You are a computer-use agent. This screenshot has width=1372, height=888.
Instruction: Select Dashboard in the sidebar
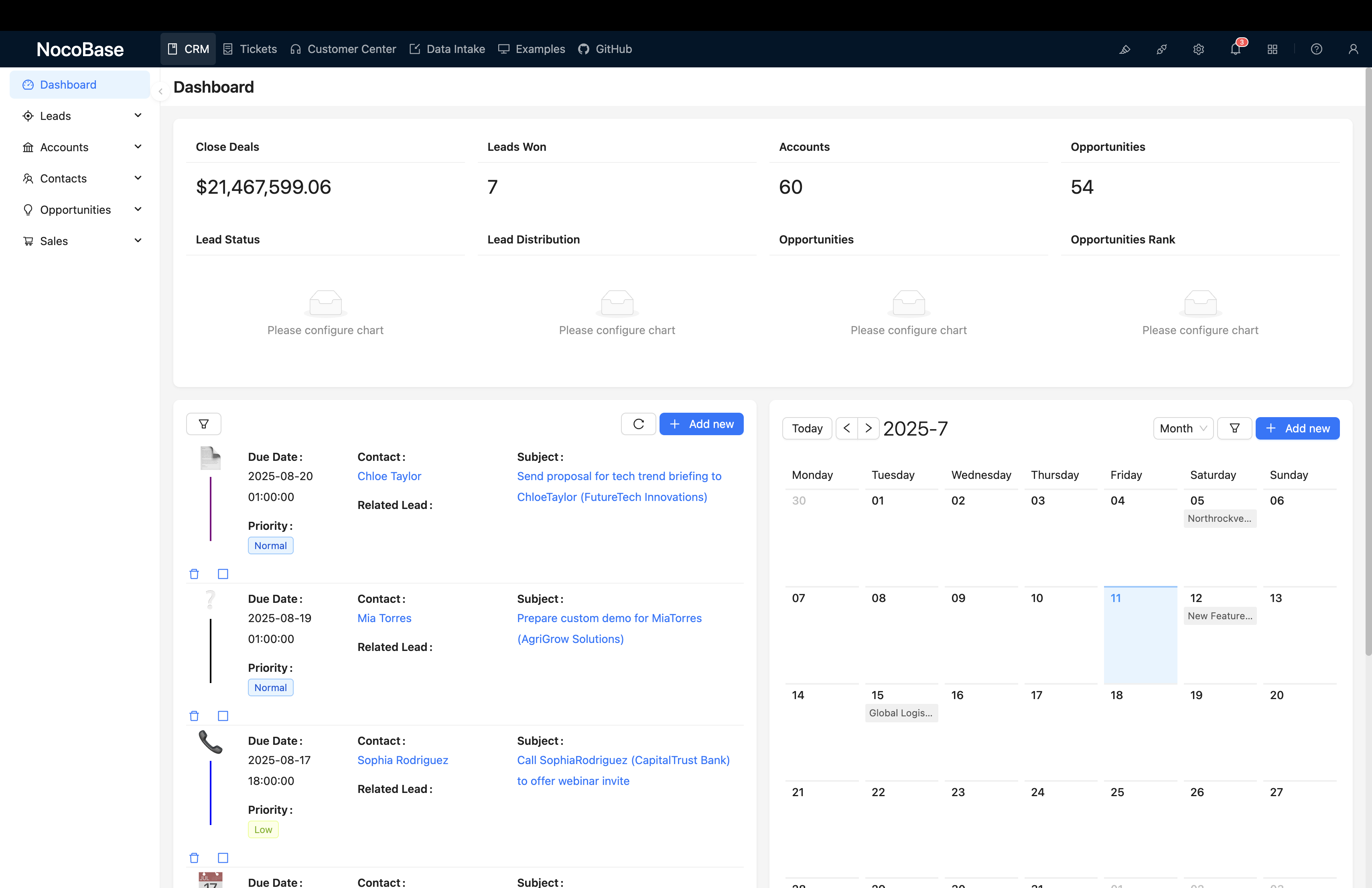(x=79, y=85)
